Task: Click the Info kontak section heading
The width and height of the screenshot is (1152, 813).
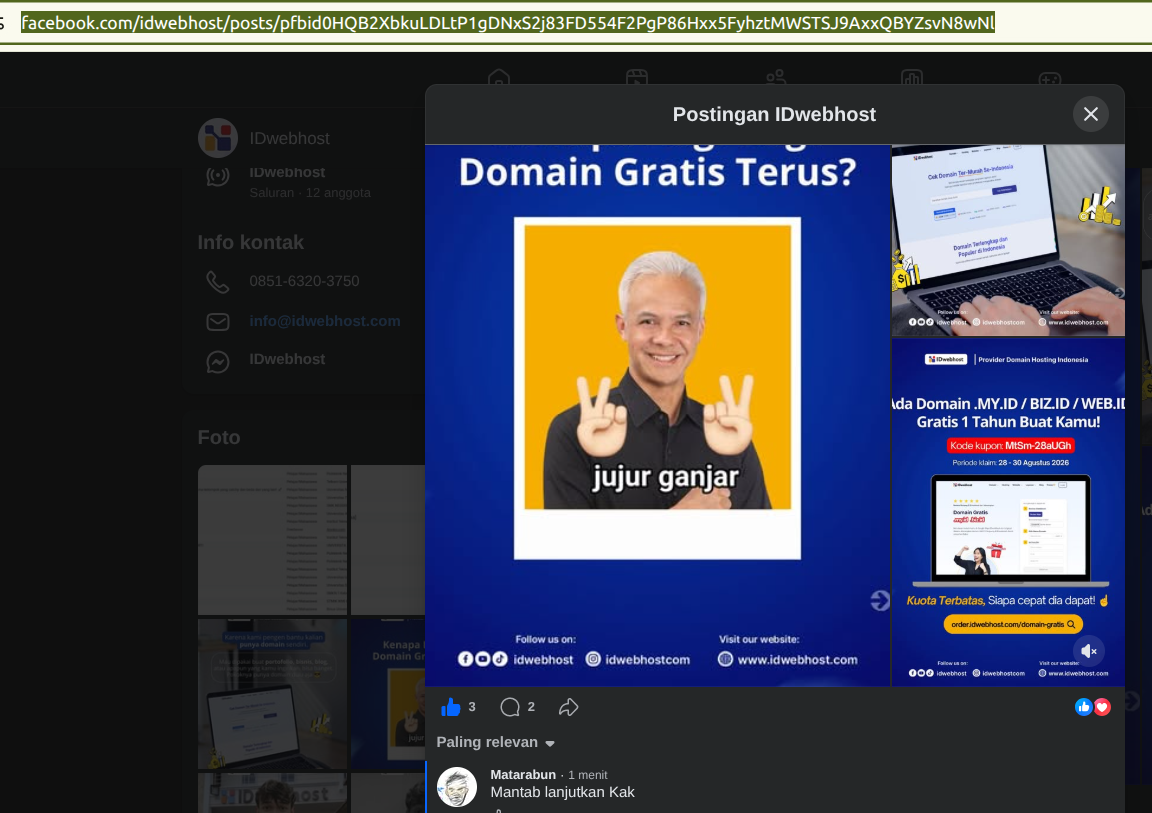Action: tap(251, 242)
